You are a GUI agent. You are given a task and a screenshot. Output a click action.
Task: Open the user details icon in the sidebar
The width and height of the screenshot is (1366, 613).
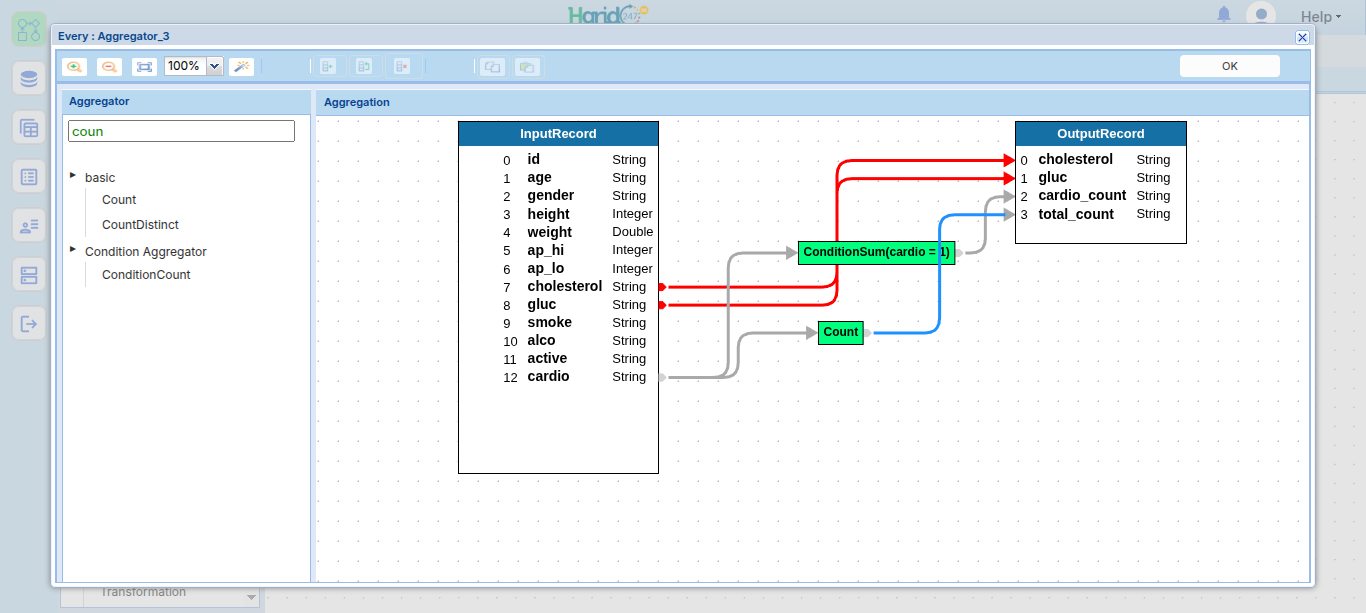[29, 226]
